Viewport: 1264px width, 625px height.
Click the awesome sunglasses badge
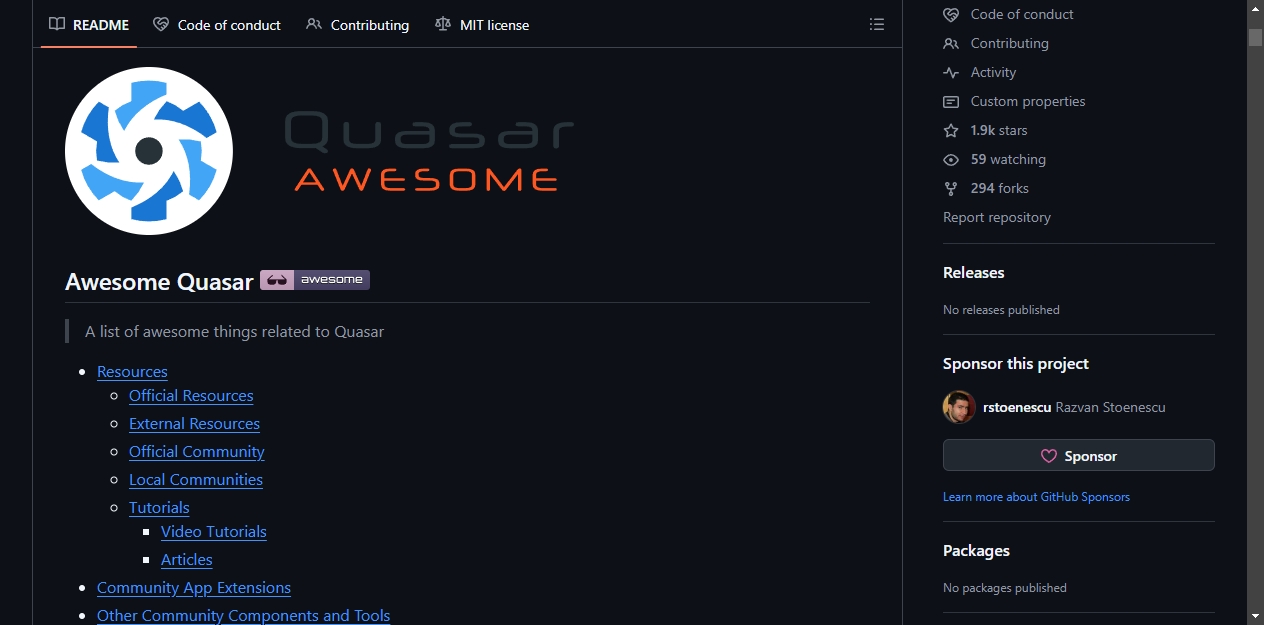tap(315, 280)
